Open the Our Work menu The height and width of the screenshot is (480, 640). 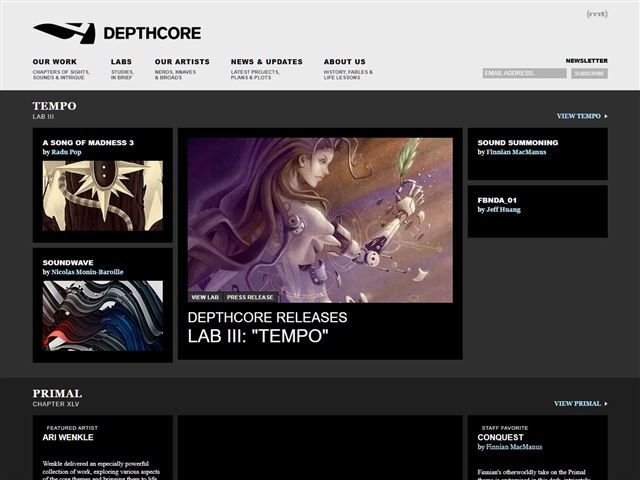click(55, 62)
